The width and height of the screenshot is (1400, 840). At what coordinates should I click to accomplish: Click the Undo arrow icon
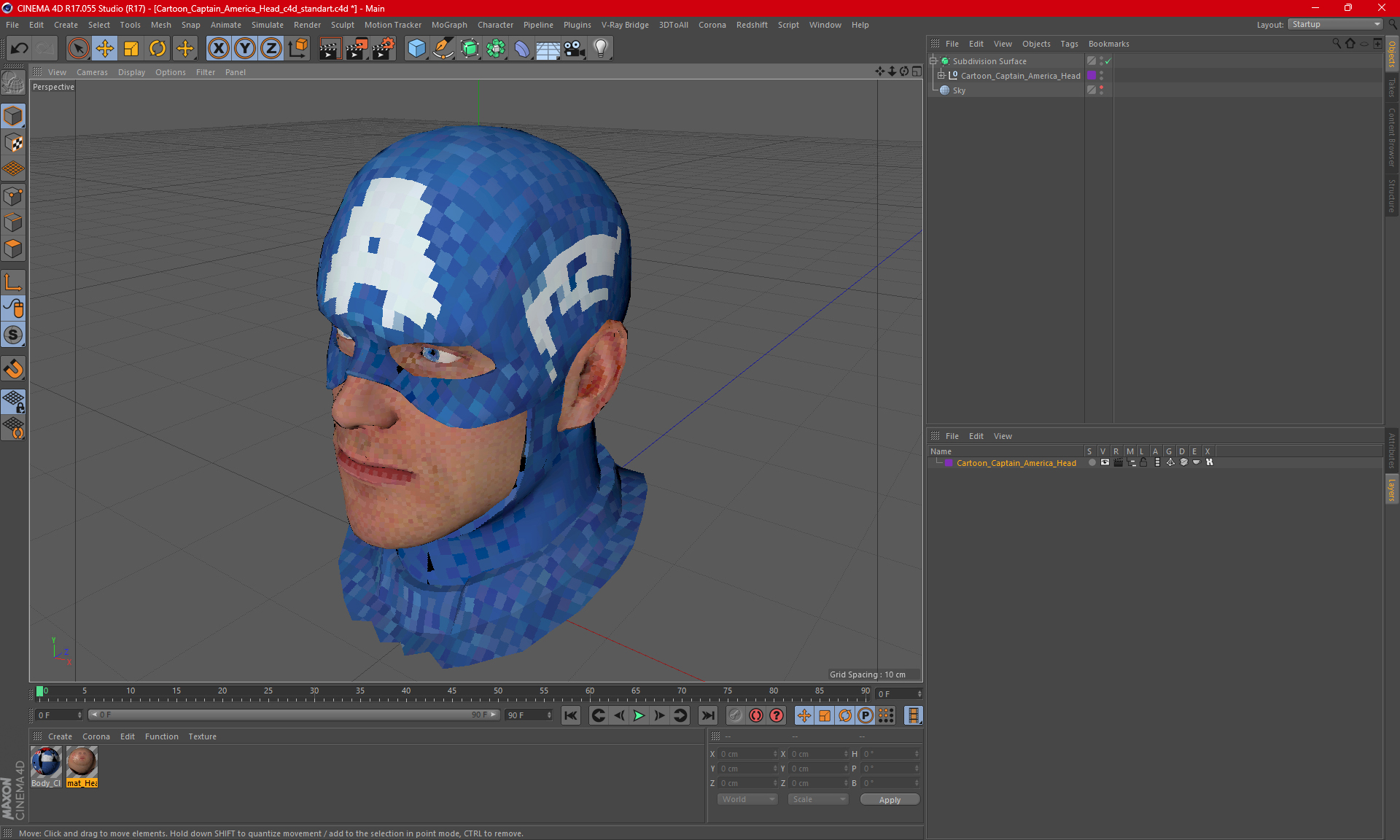point(20,49)
